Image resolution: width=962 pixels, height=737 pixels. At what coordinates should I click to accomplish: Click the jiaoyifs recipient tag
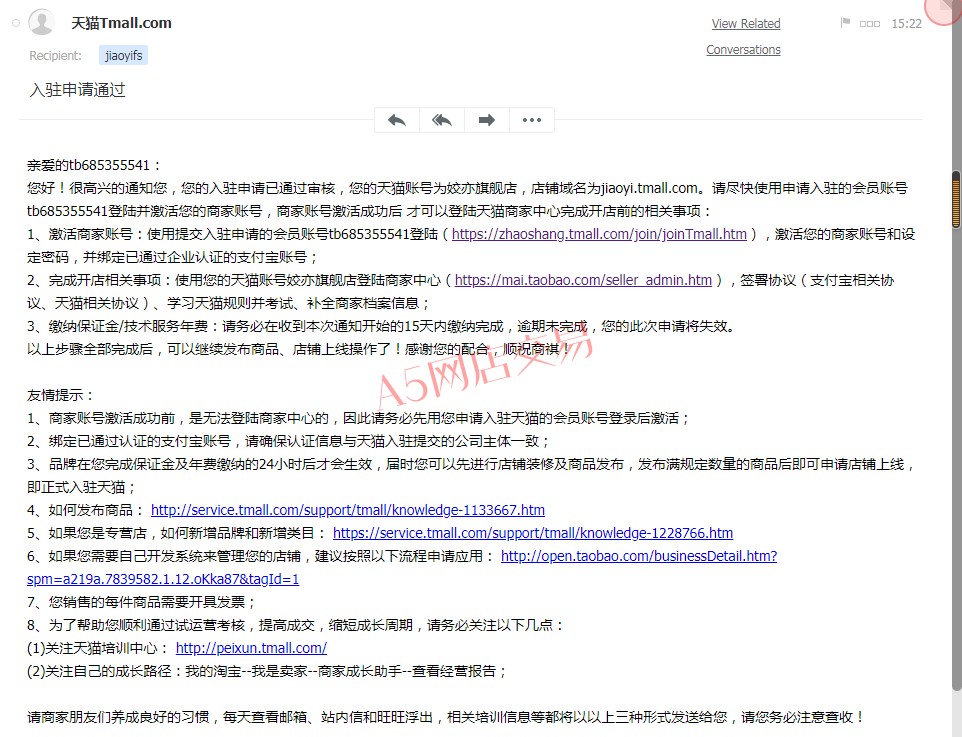click(123, 55)
